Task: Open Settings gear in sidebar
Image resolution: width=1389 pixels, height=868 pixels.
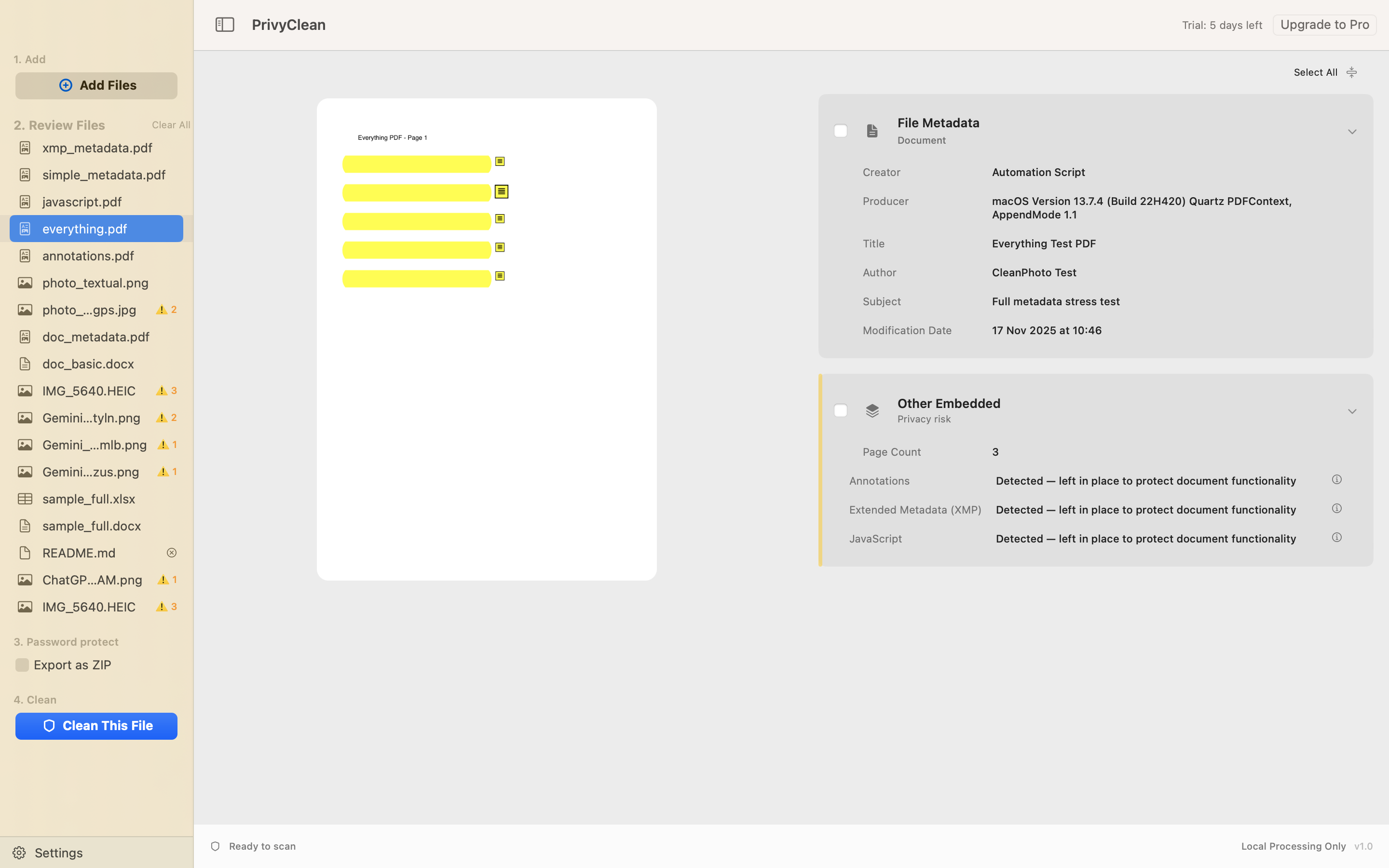Action: coord(19,853)
